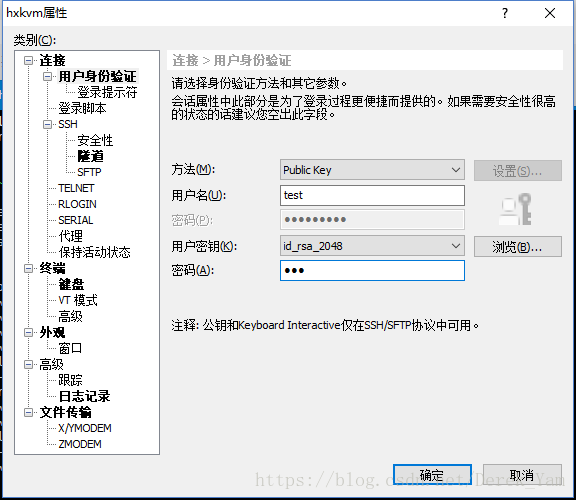
Task: Select 登录脚本 tree item
Action: point(82,108)
